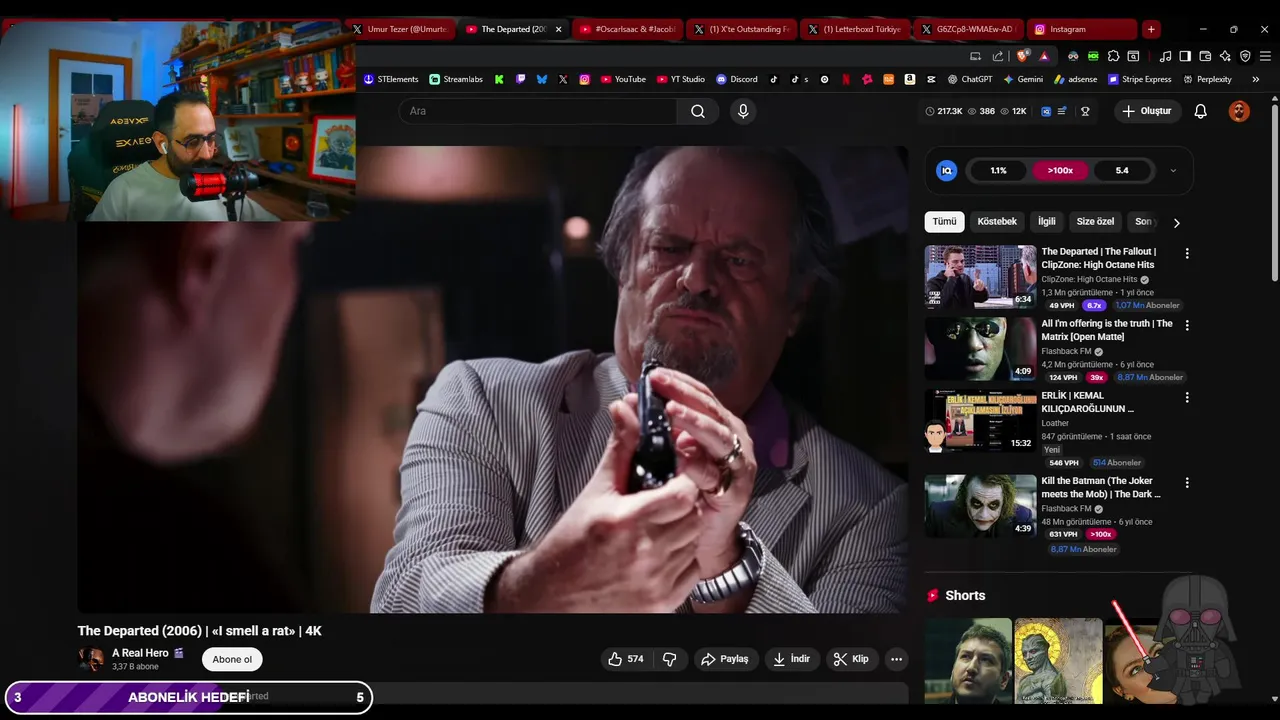Open the Netflix bookmark icon

point(846,79)
